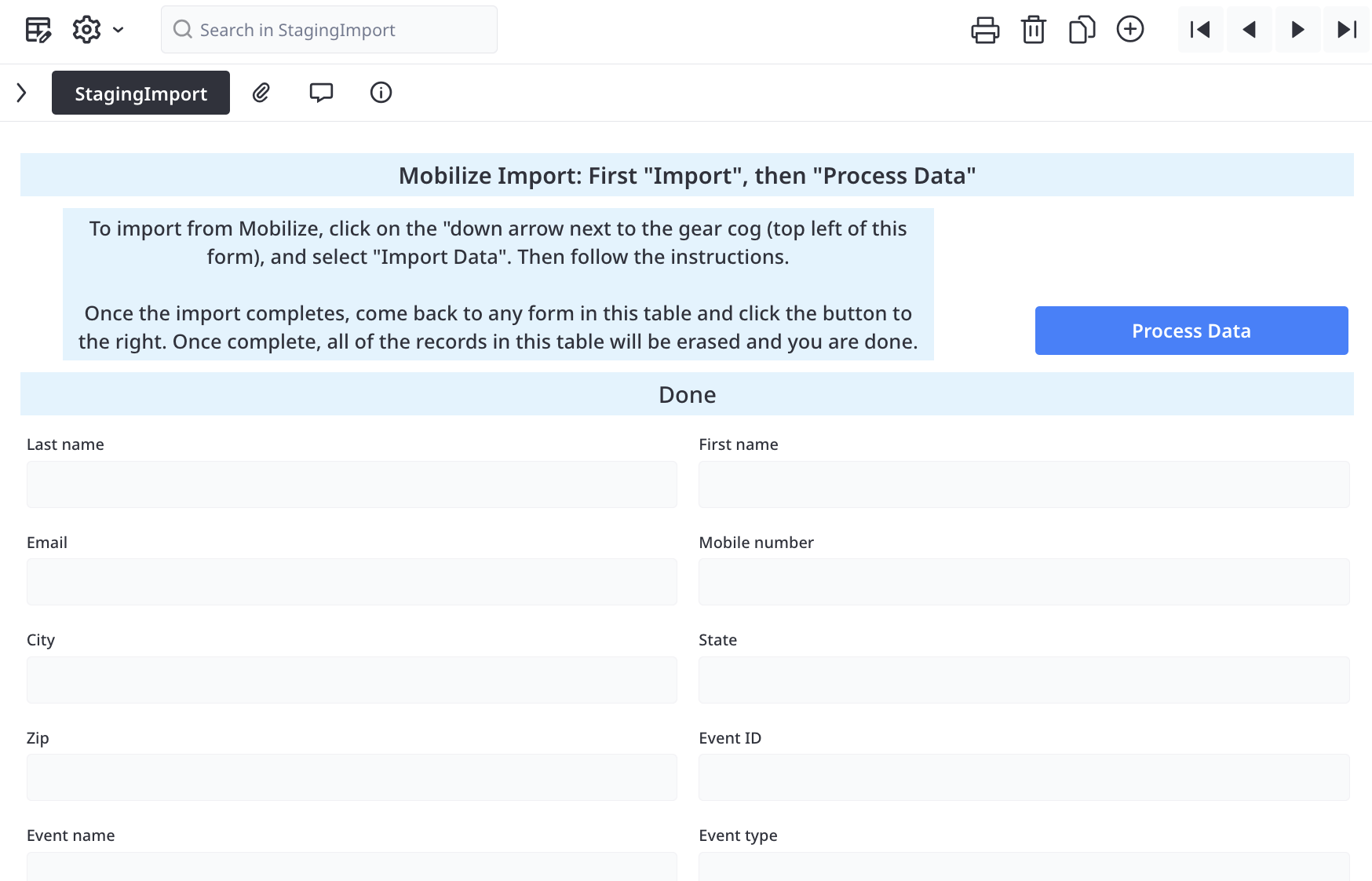Jump to the last record

[1347, 30]
